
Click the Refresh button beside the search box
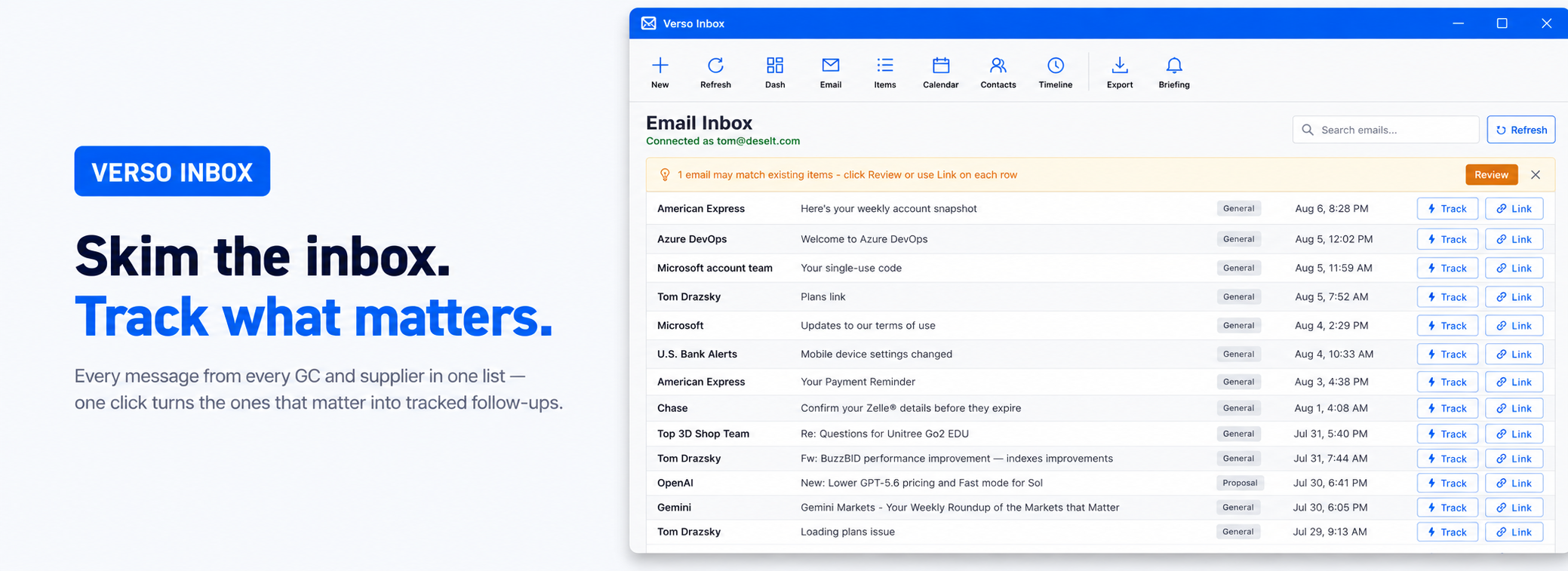tap(1520, 130)
